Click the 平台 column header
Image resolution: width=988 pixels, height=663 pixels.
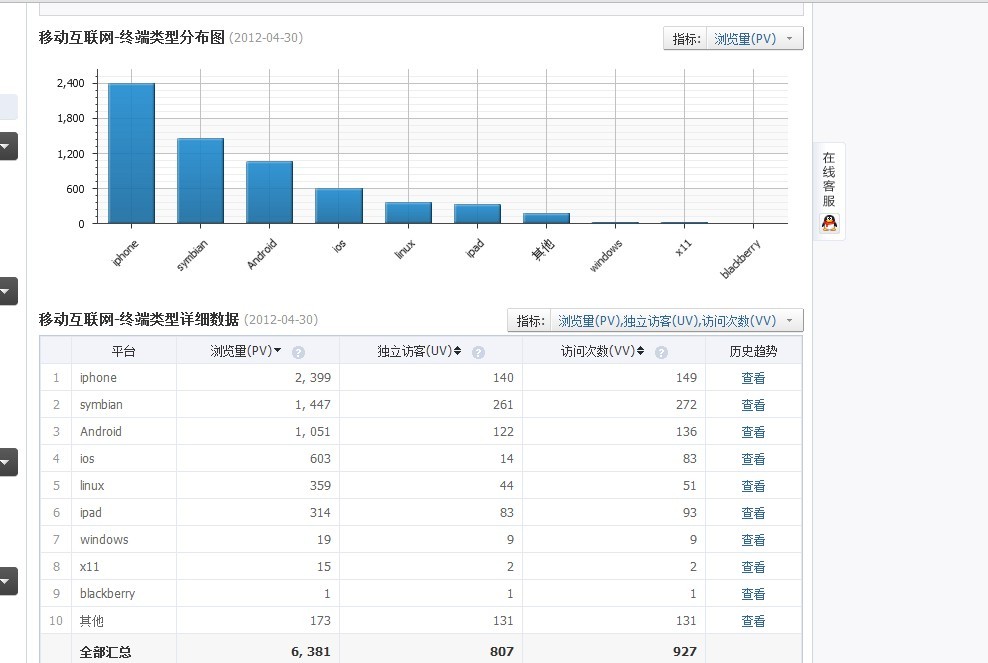[124, 351]
